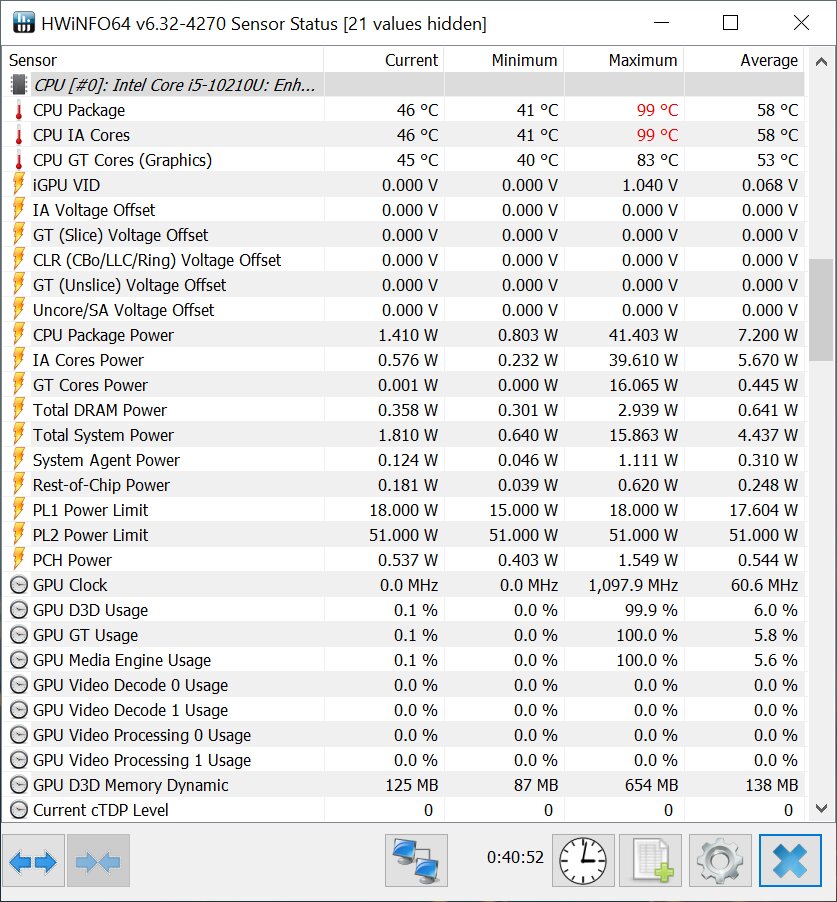Click the vertical scrollbar thumb
The height and width of the screenshot is (902, 837).
click(x=821, y=309)
